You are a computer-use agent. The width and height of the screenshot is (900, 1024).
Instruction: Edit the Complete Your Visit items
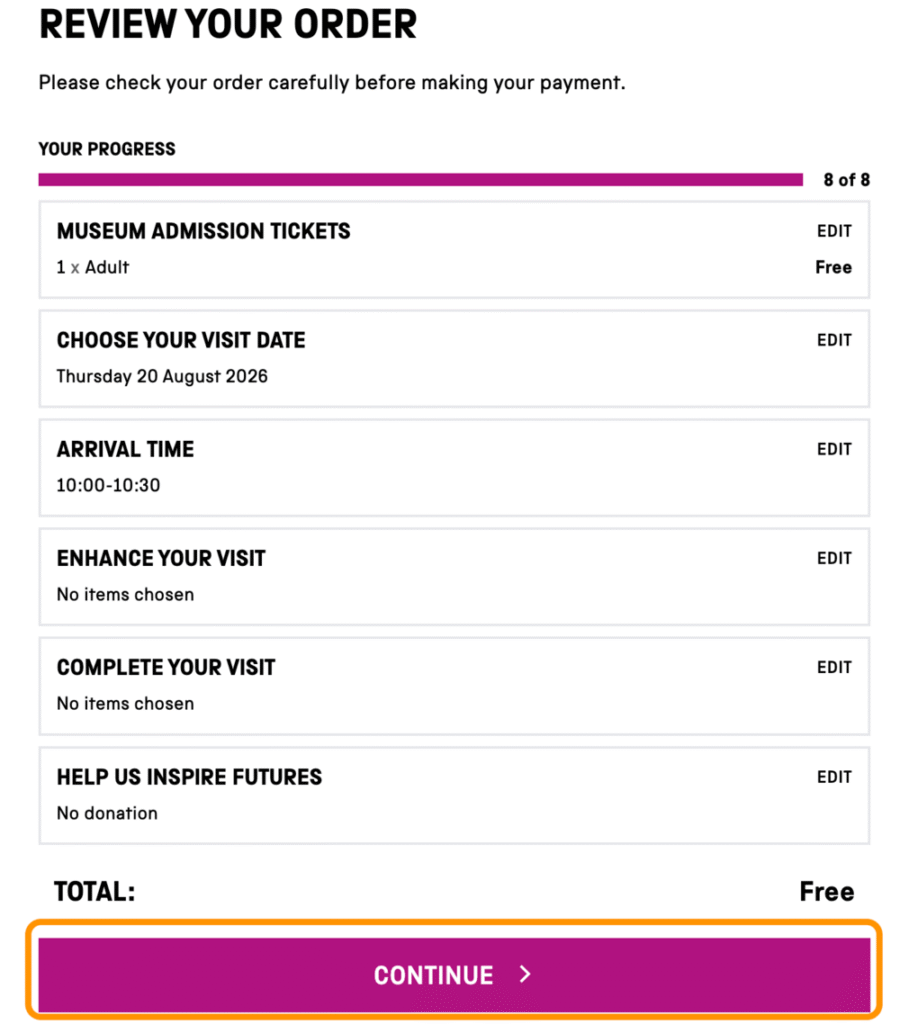tap(834, 667)
